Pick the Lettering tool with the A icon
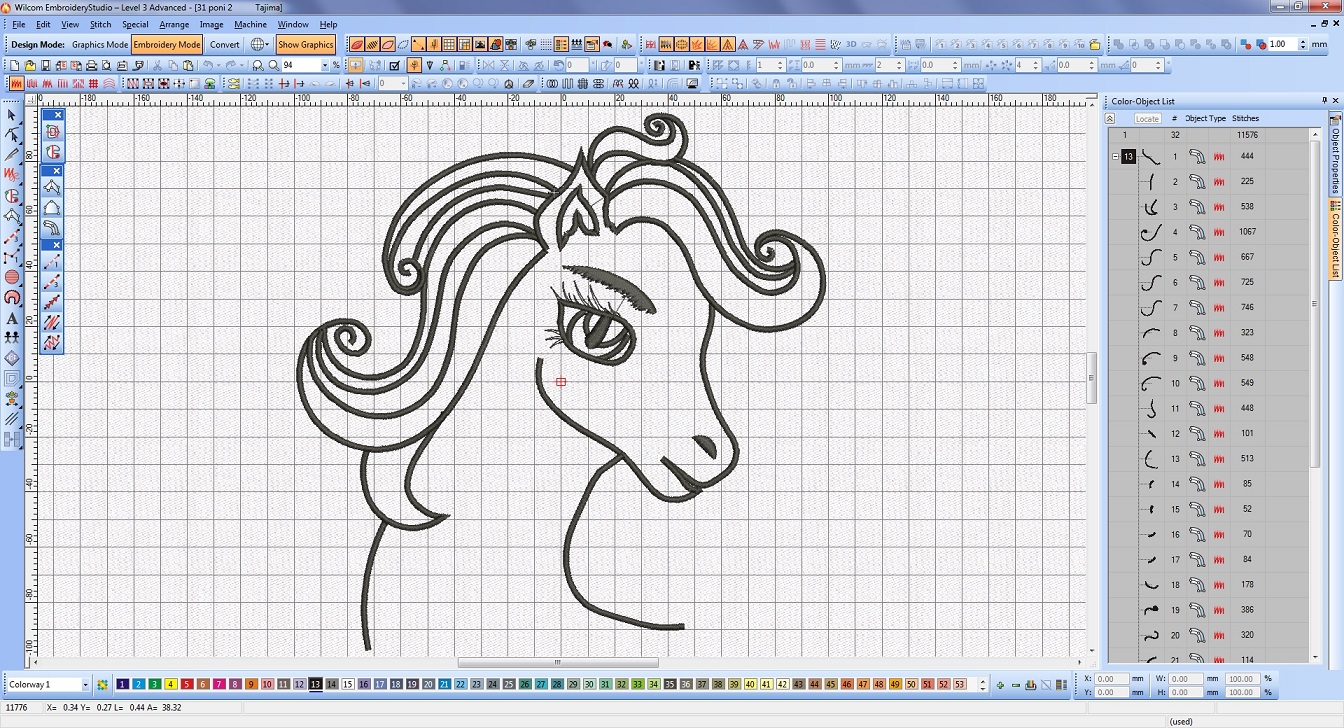The width and height of the screenshot is (1344, 728). [12, 318]
